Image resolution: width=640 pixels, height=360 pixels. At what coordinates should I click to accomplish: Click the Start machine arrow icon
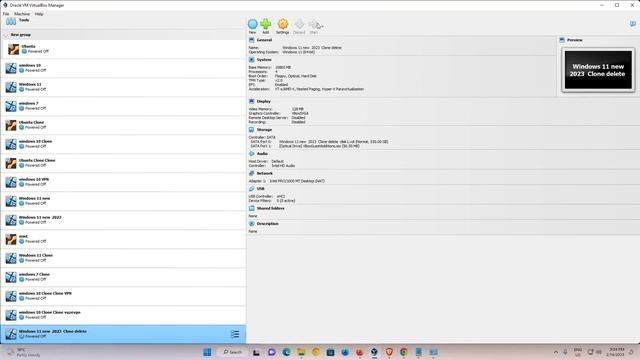[313, 24]
